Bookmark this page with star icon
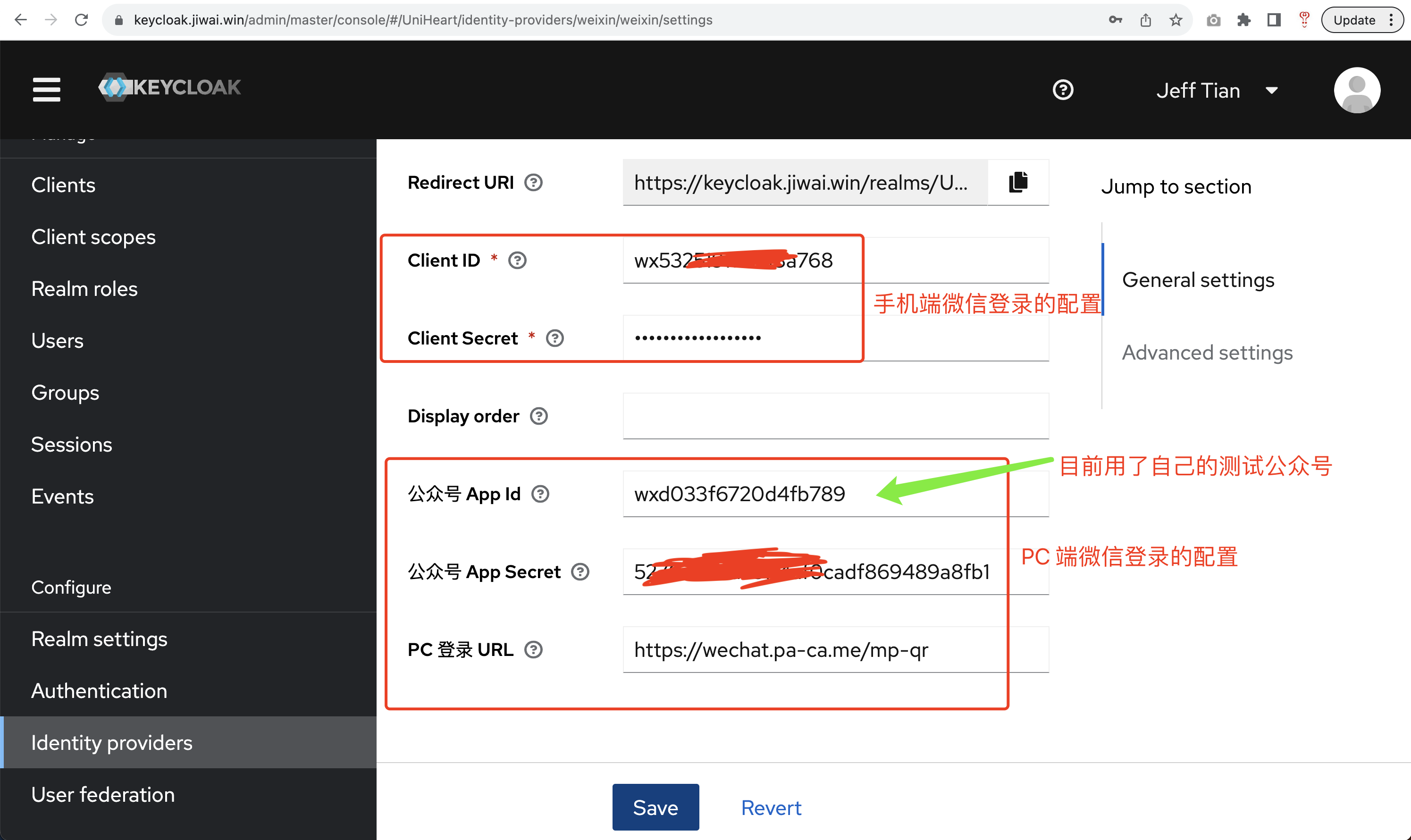Image resolution: width=1411 pixels, height=840 pixels. [x=1176, y=20]
